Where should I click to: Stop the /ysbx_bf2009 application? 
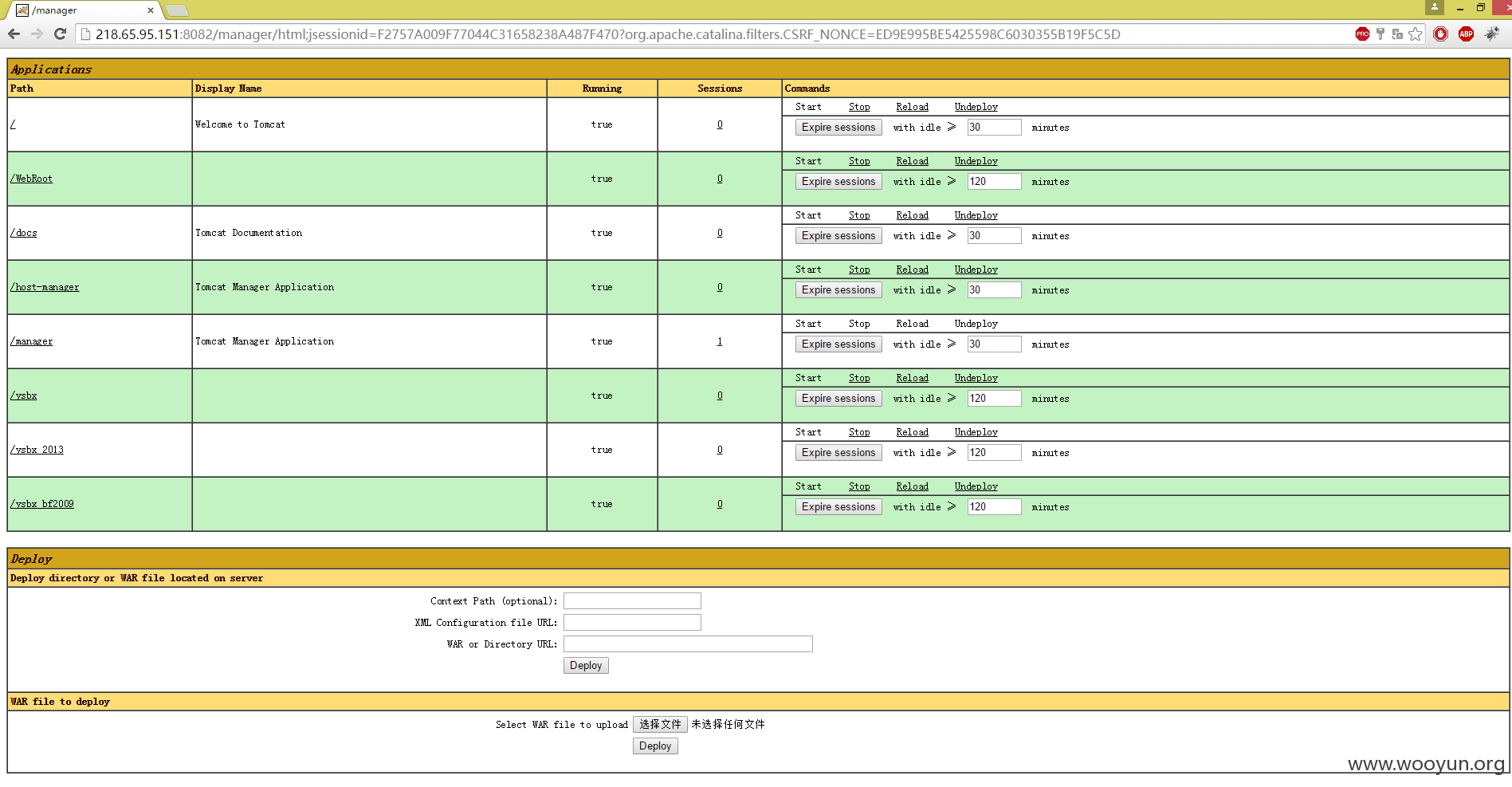pyautogui.click(x=859, y=486)
